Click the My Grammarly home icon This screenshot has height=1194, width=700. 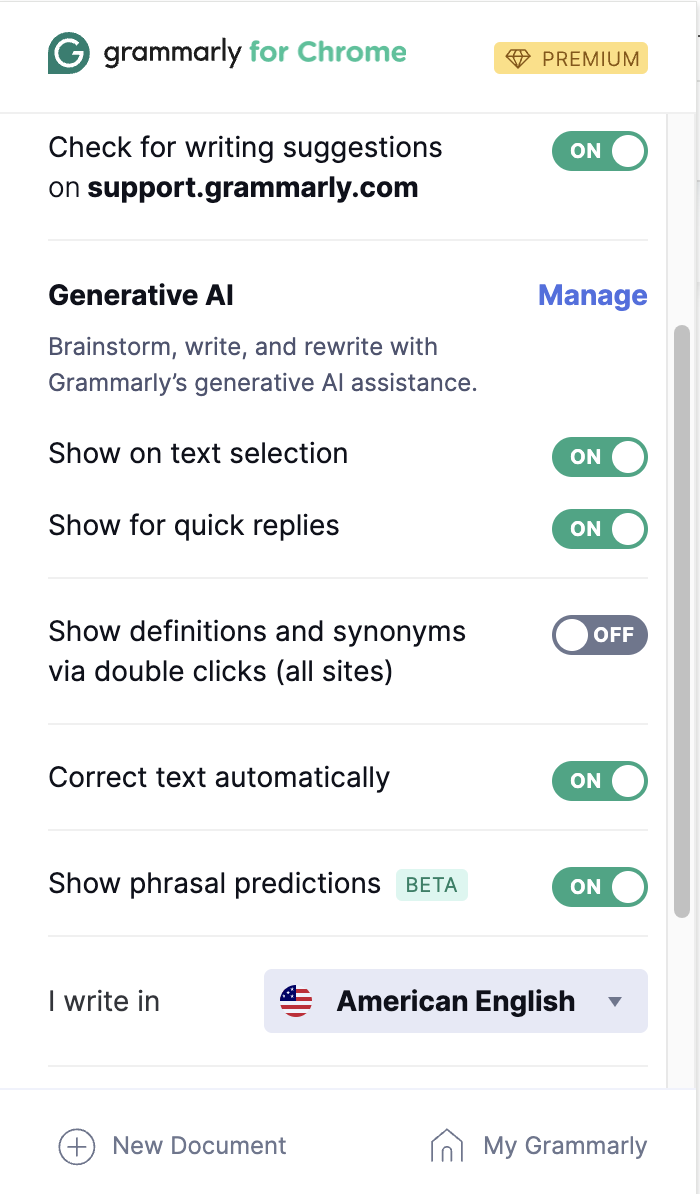[446, 1146]
